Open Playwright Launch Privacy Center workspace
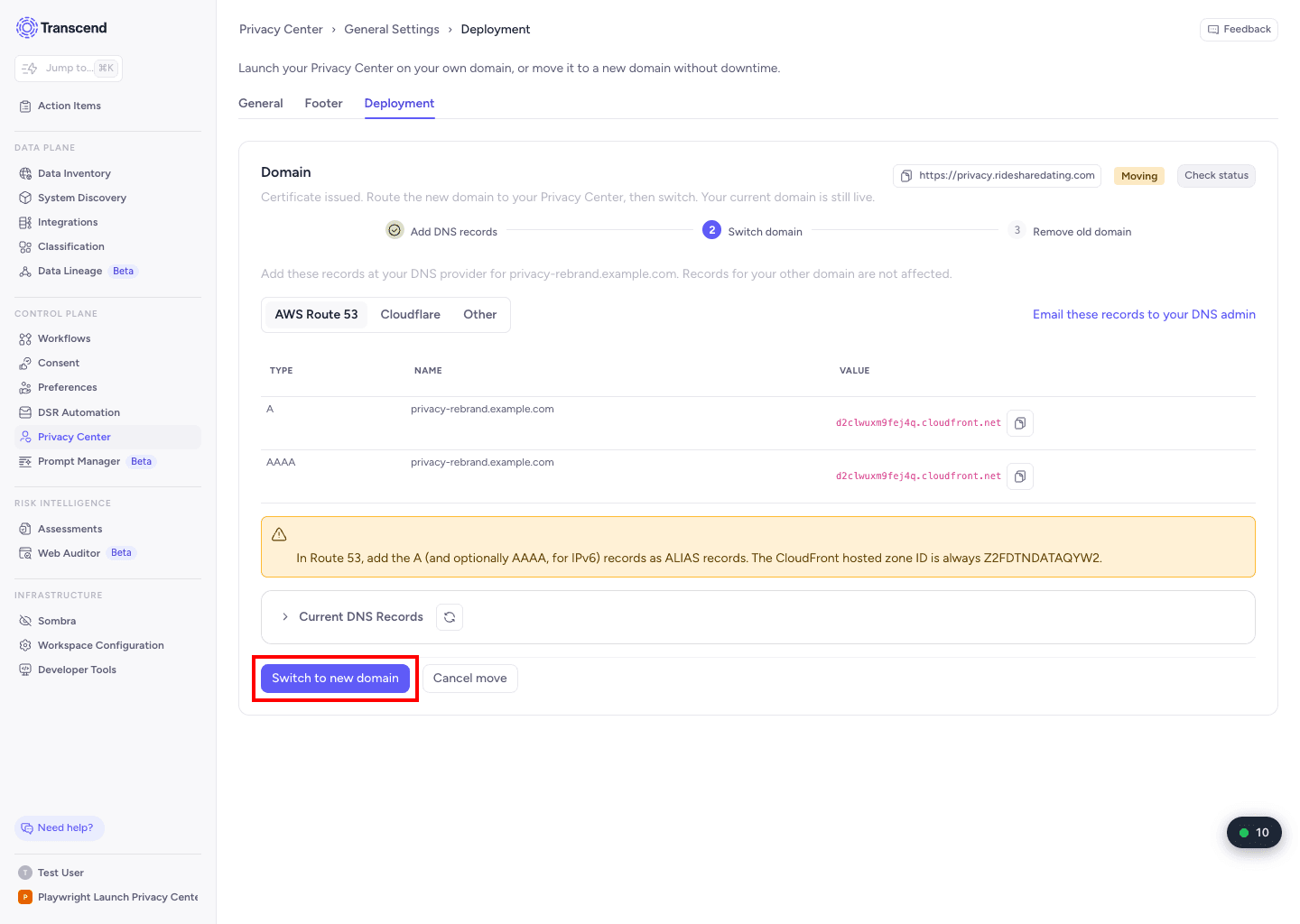Image resolution: width=1300 pixels, height=924 pixels. 107,897
